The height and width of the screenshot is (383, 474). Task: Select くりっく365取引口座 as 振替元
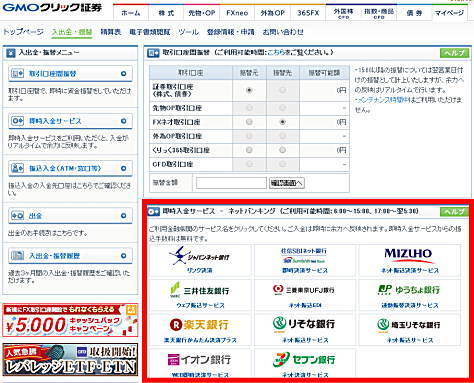coord(249,150)
